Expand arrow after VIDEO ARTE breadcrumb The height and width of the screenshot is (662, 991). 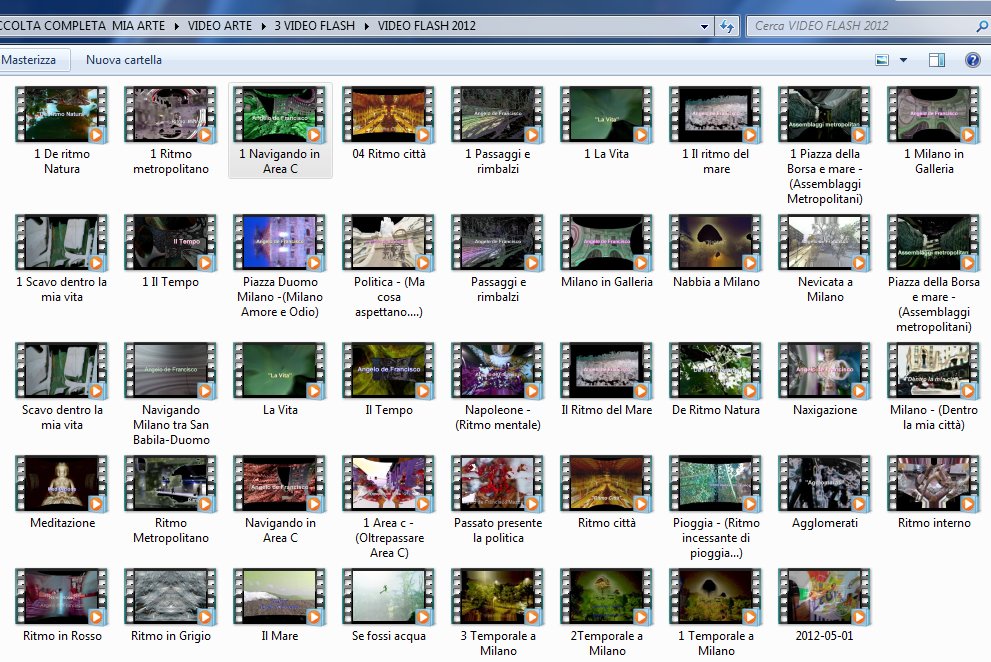[x=264, y=26]
